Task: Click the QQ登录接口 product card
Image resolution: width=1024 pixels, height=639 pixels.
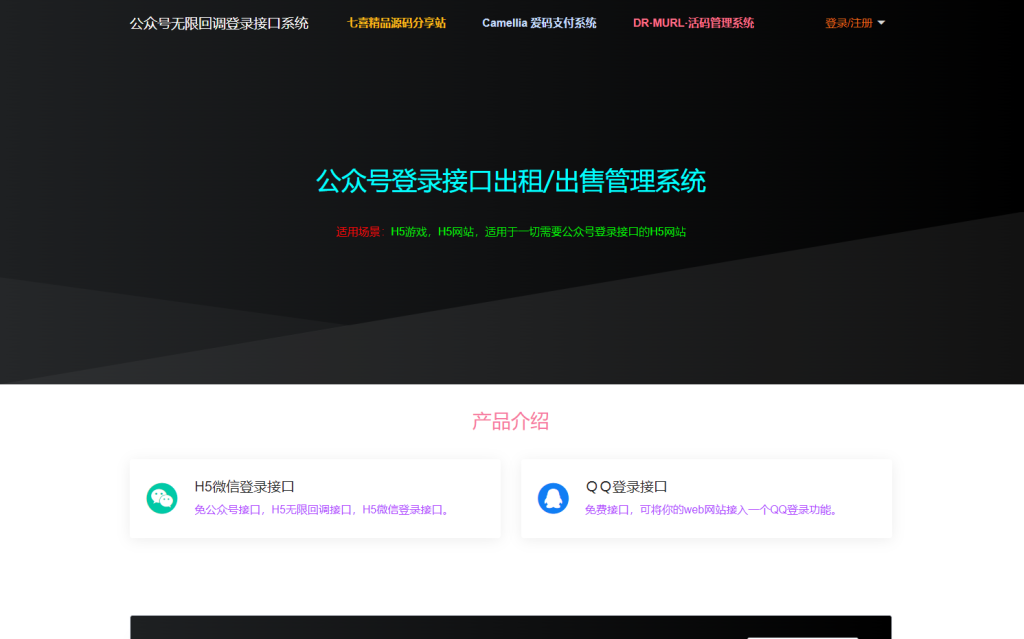Action: pyautogui.click(x=705, y=497)
